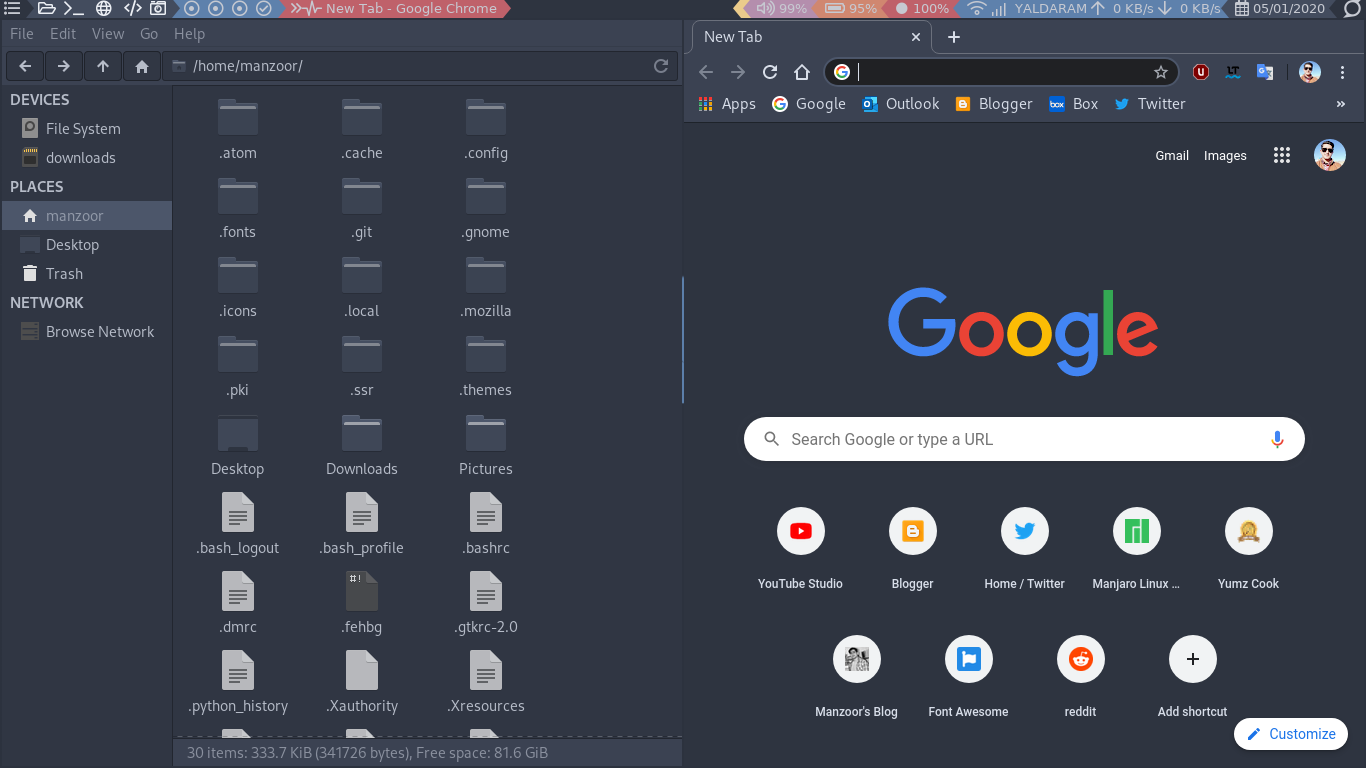The image size is (1366, 768).
Task: Open terminal from top panel icon
Action: [x=73, y=8]
